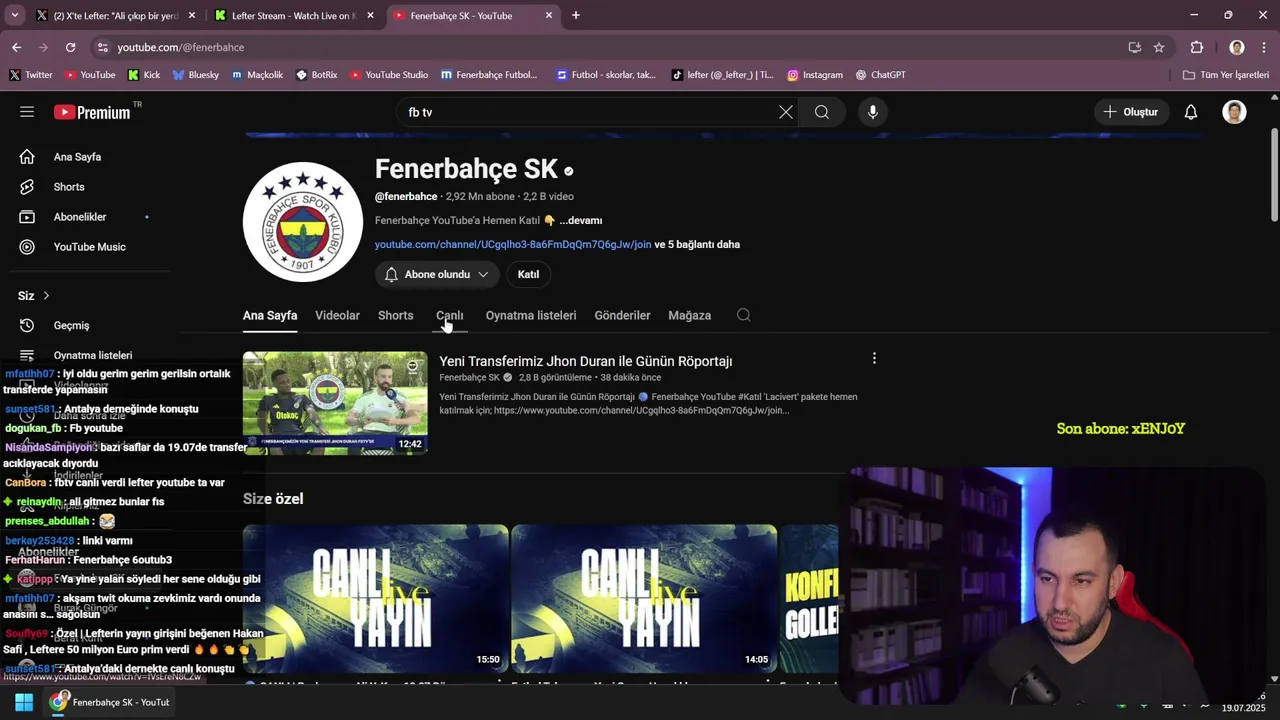Click the Fenerbahçe channel logo avatar
Screen dimensions: 1280x720
click(303, 222)
